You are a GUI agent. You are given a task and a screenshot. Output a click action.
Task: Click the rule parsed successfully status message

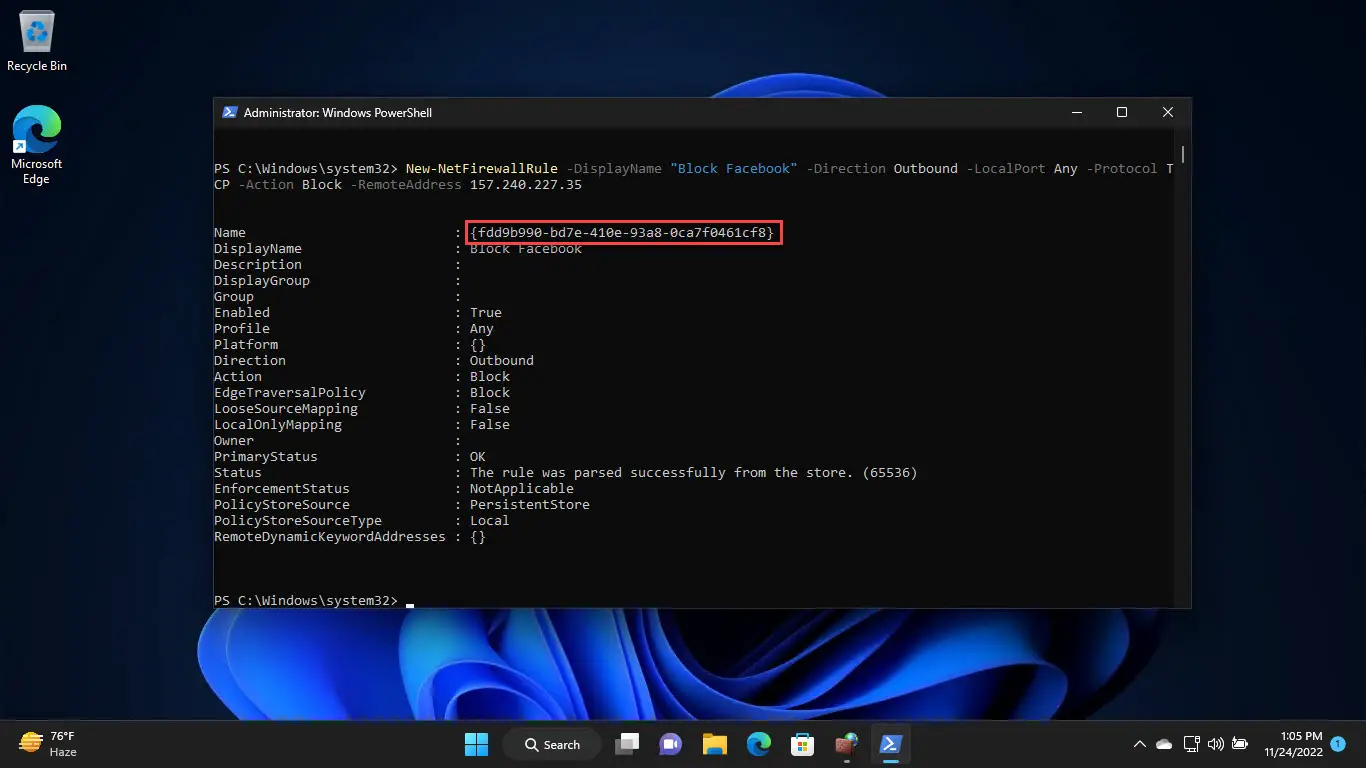click(x=693, y=473)
